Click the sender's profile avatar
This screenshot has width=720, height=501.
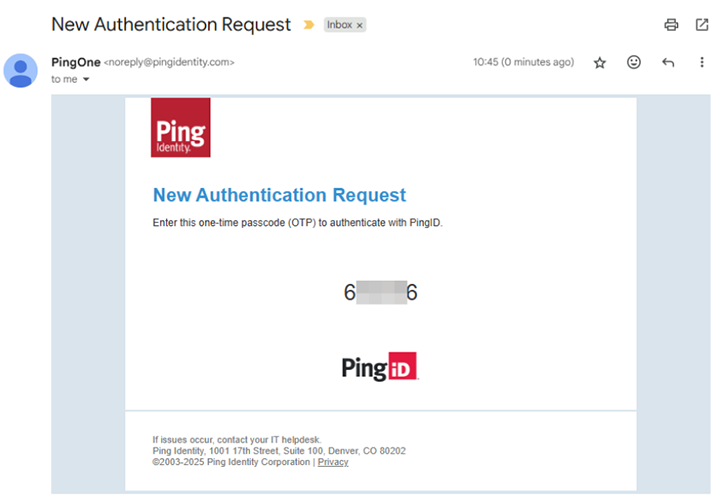(x=21, y=69)
